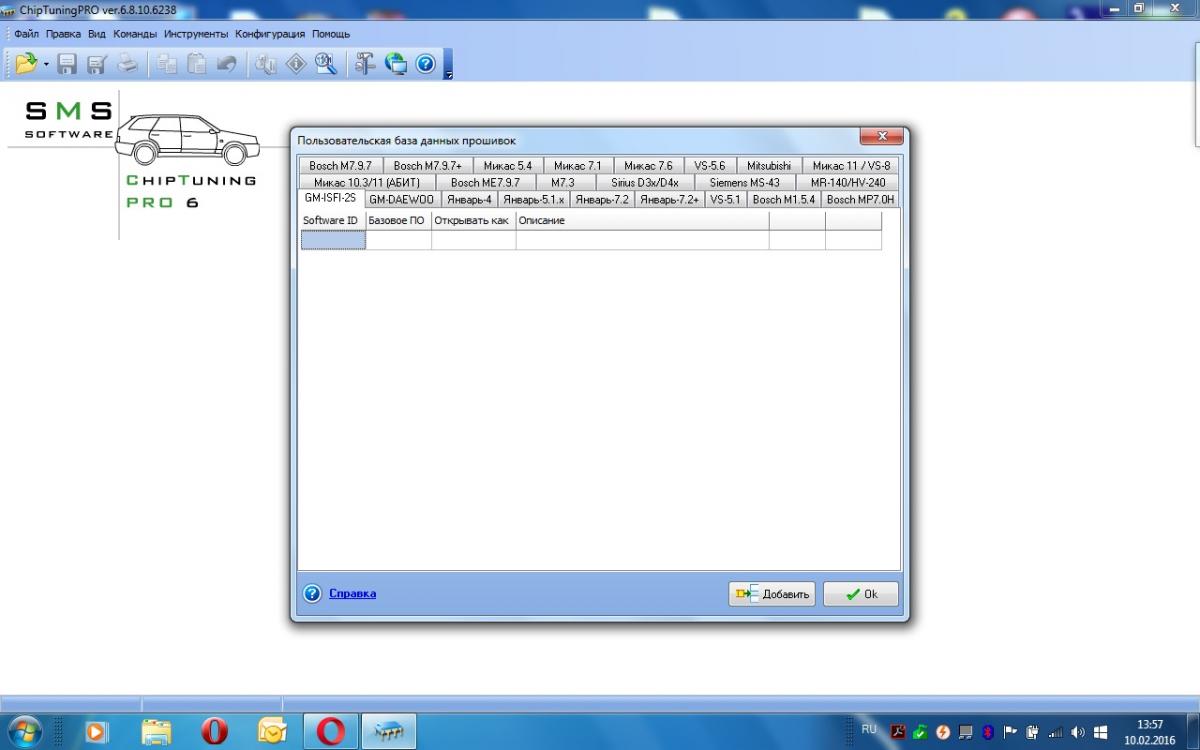Viewport: 1200px width, 750px height.
Task: Open Opera from the taskbar
Action: coord(214,732)
